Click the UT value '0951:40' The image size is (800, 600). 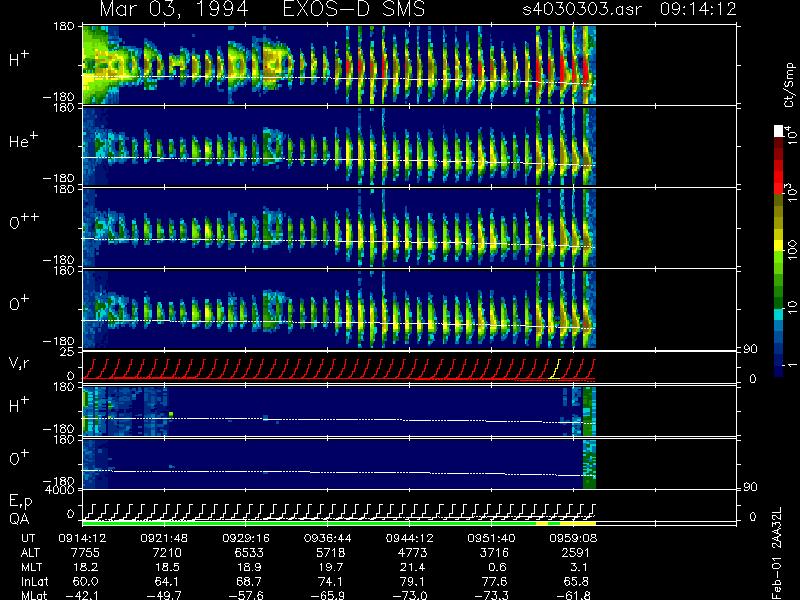tap(491, 538)
